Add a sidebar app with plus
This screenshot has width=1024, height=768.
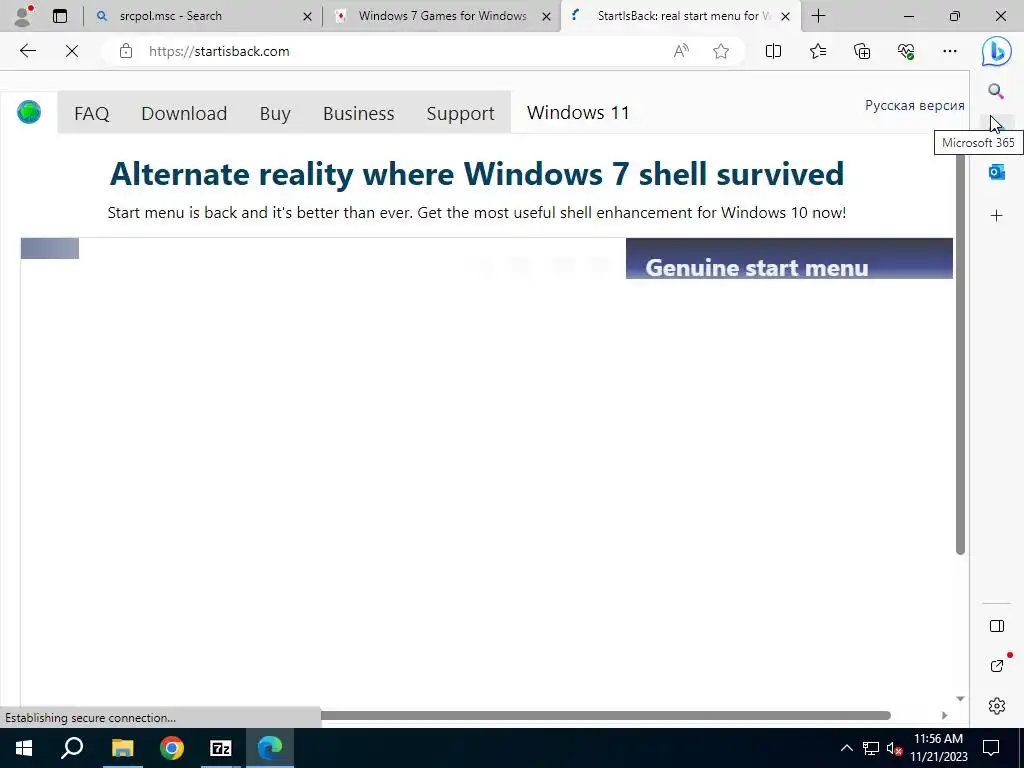pos(997,216)
